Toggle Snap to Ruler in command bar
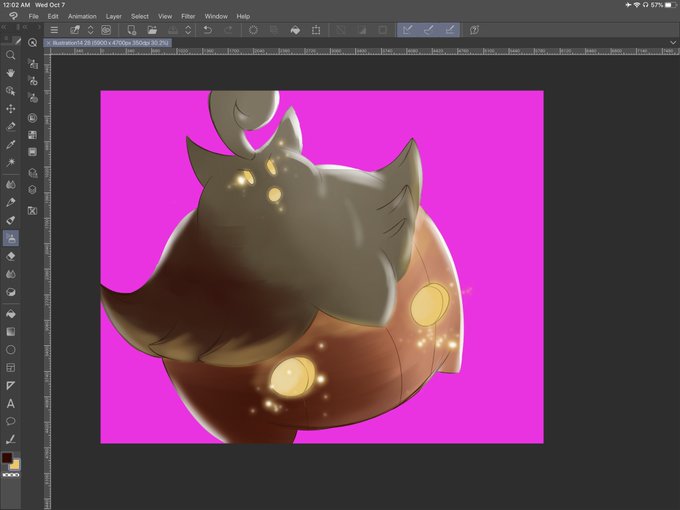680x510 pixels. (407, 30)
